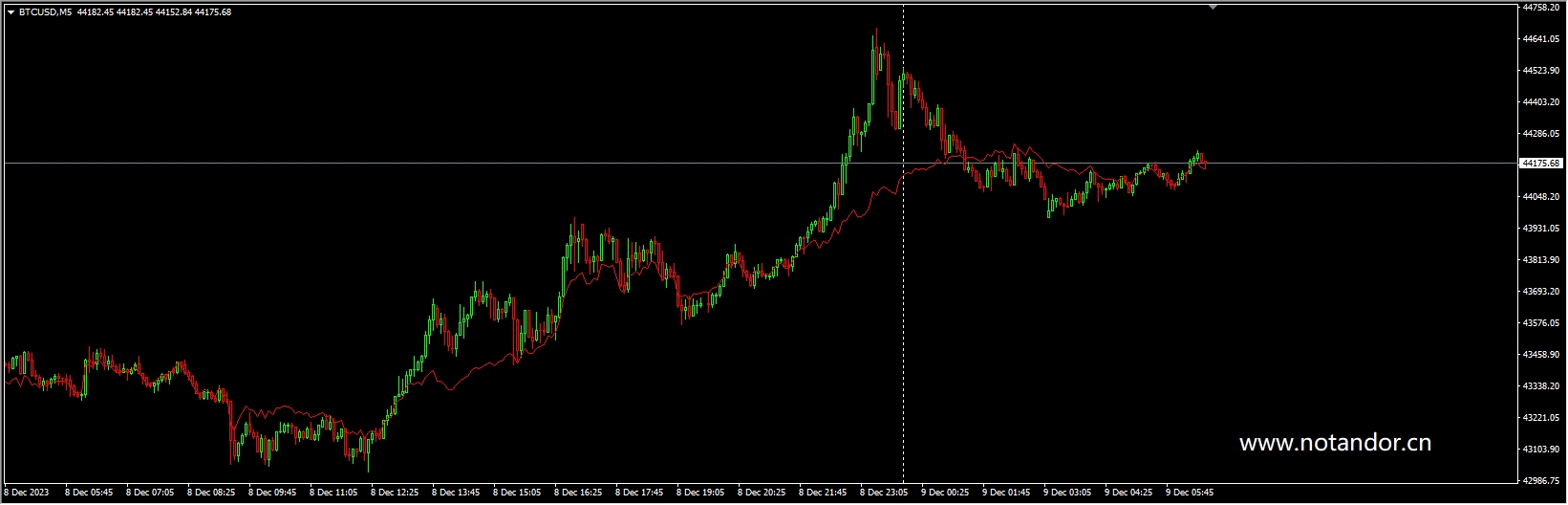1568x505 pixels.
Task: Click time label 8 Dec 20:25
Action: [762, 494]
